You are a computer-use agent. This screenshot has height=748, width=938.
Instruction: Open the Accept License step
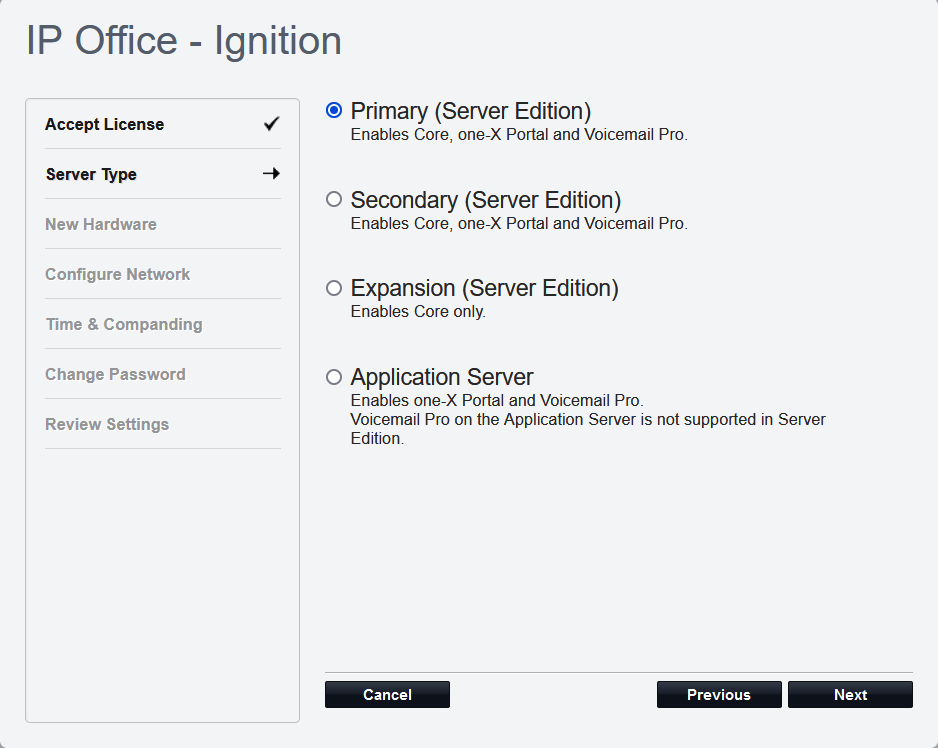(x=163, y=124)
